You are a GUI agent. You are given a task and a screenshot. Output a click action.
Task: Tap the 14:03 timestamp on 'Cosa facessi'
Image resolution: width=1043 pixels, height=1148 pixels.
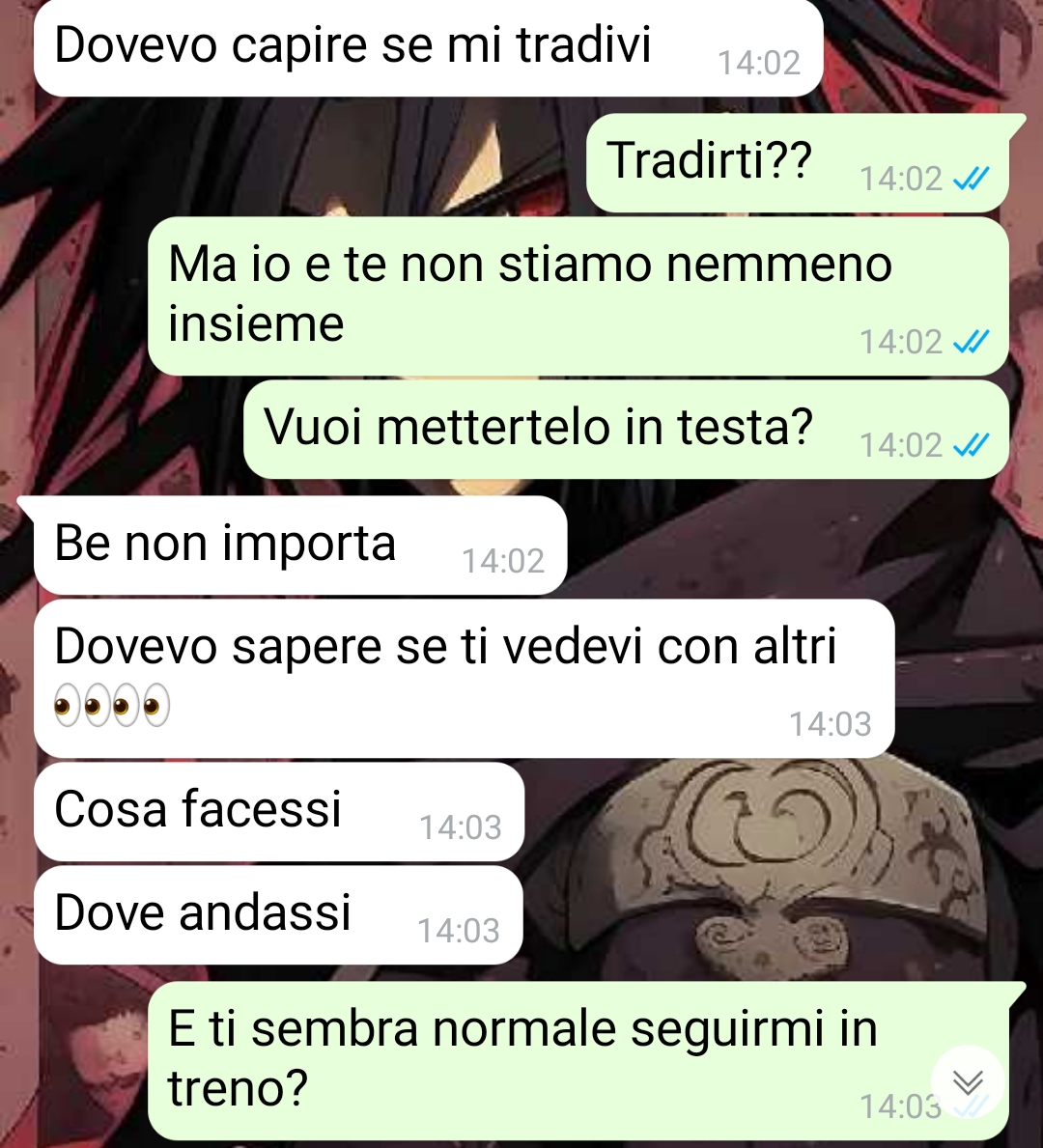click(x=460, y=827)
